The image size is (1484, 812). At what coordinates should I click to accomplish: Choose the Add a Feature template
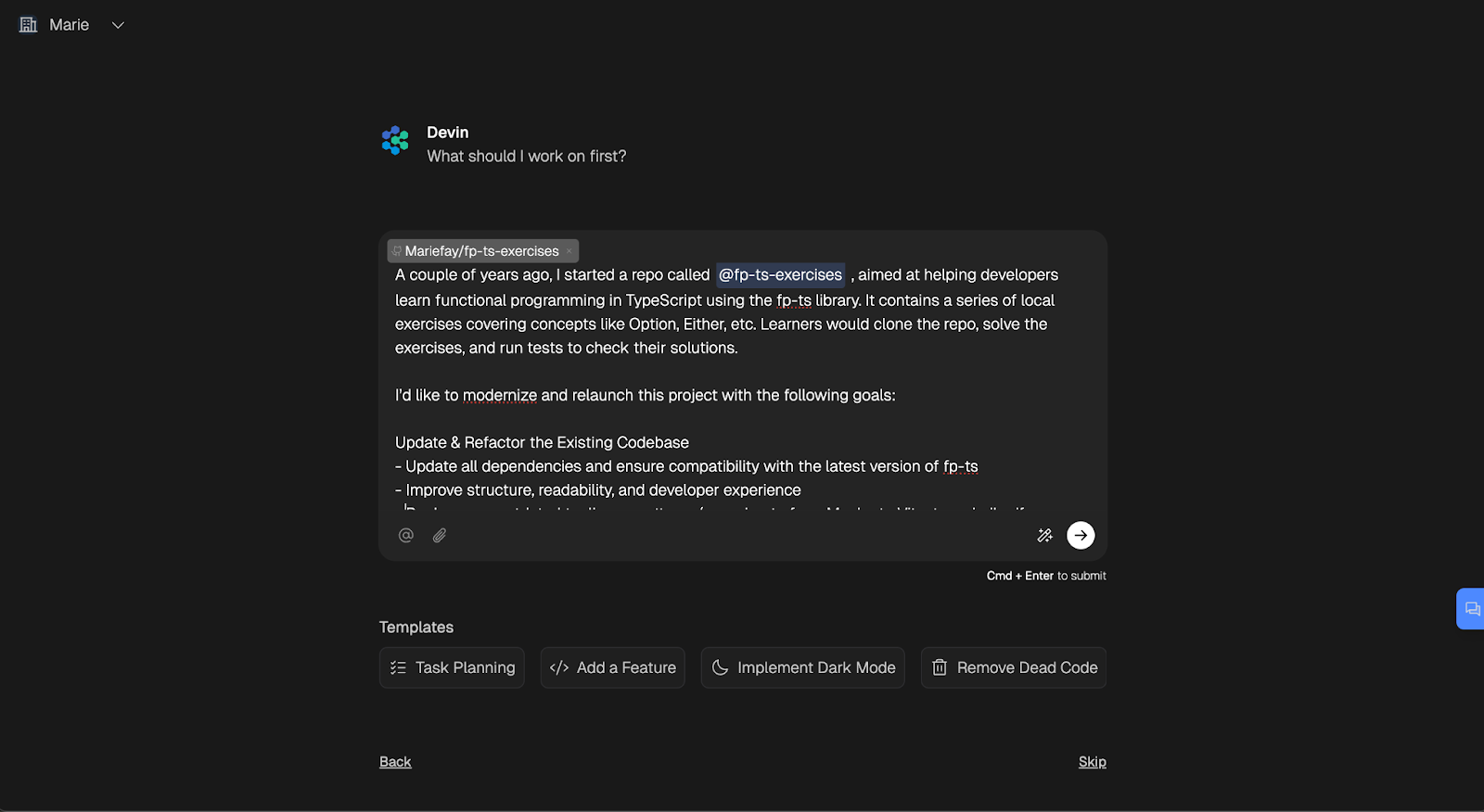click(612, 667)
